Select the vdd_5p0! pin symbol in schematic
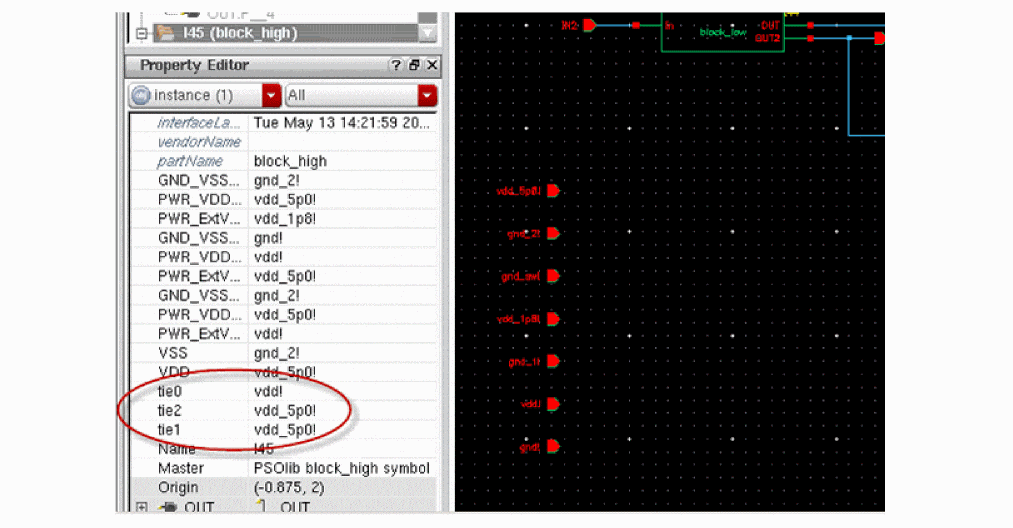The width and height of the screenshot is (1013, 528). (553, 191)
